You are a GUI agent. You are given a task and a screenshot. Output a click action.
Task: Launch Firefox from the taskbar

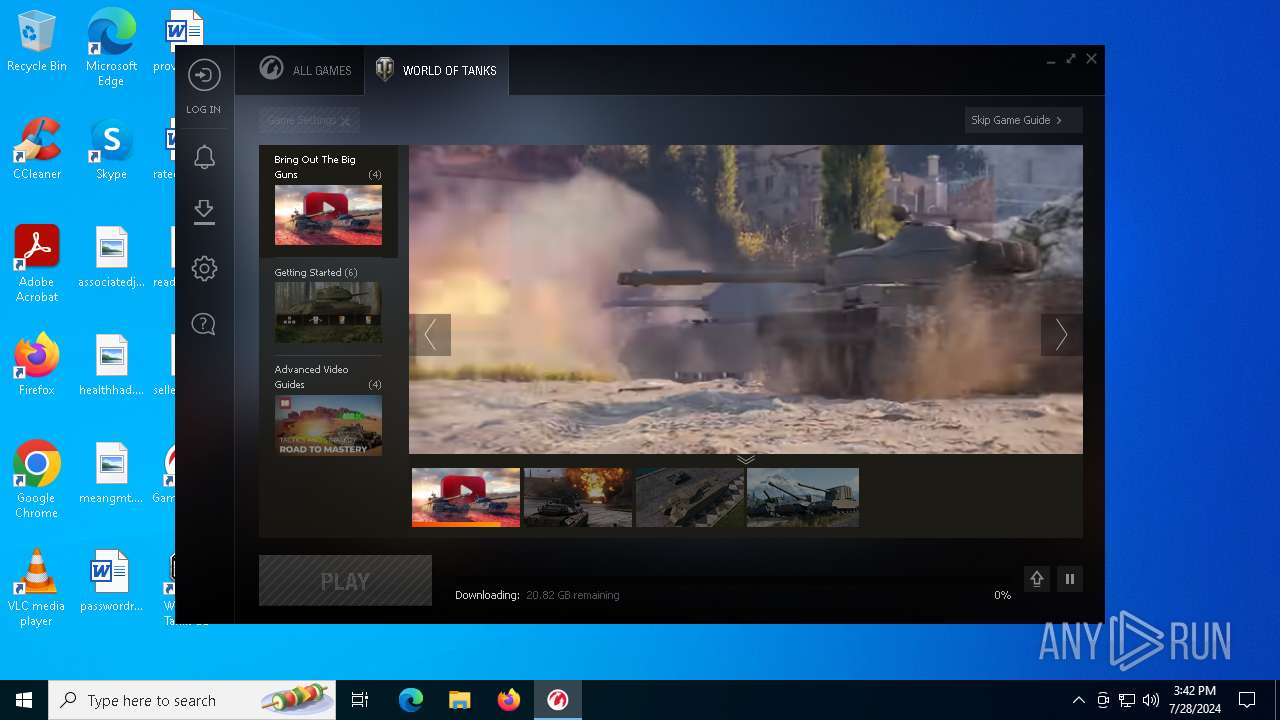(508, 700)
